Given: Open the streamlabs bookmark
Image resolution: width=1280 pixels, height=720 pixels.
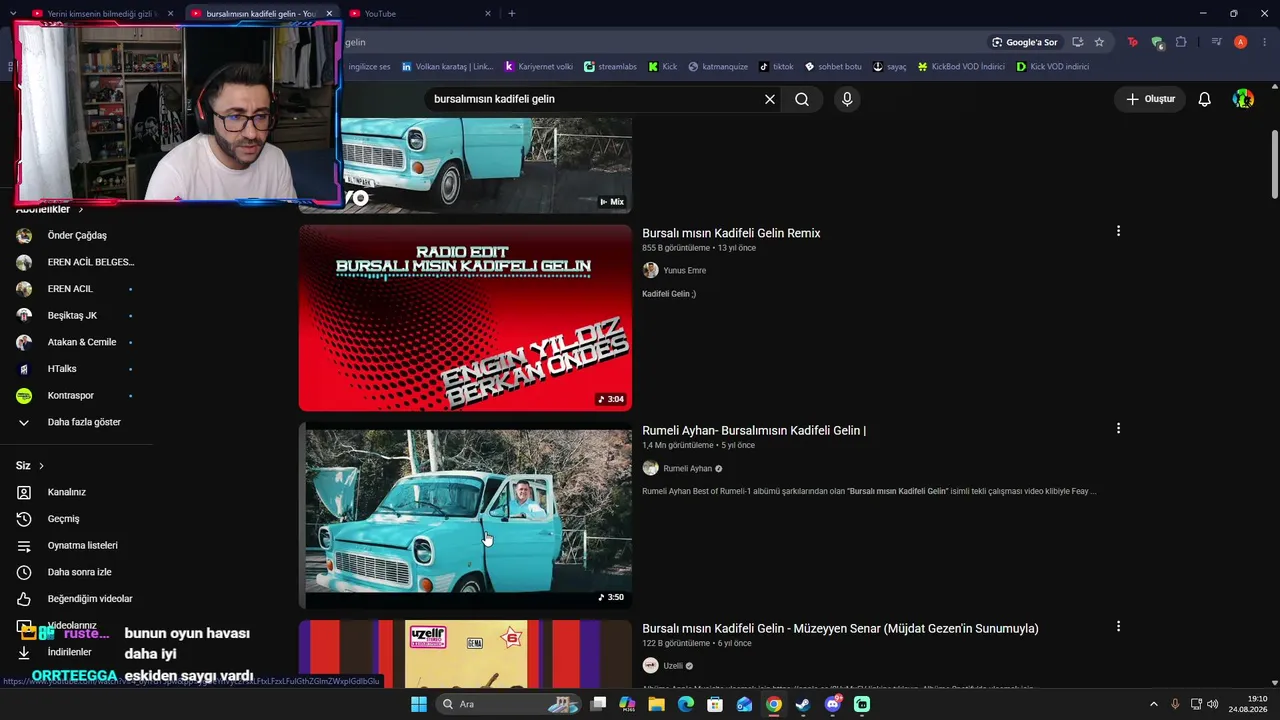Looking at the screenshot, I should [x=610, y=67].
